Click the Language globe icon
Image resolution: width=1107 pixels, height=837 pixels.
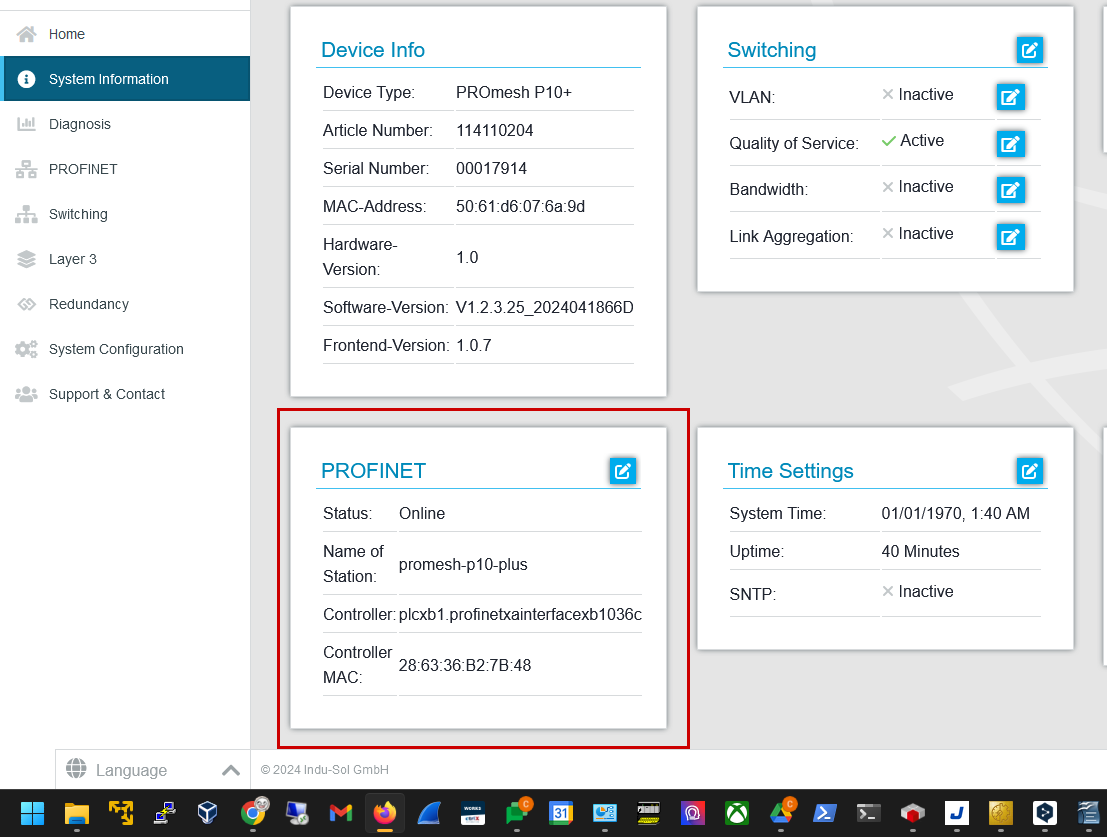click(76, 769)
